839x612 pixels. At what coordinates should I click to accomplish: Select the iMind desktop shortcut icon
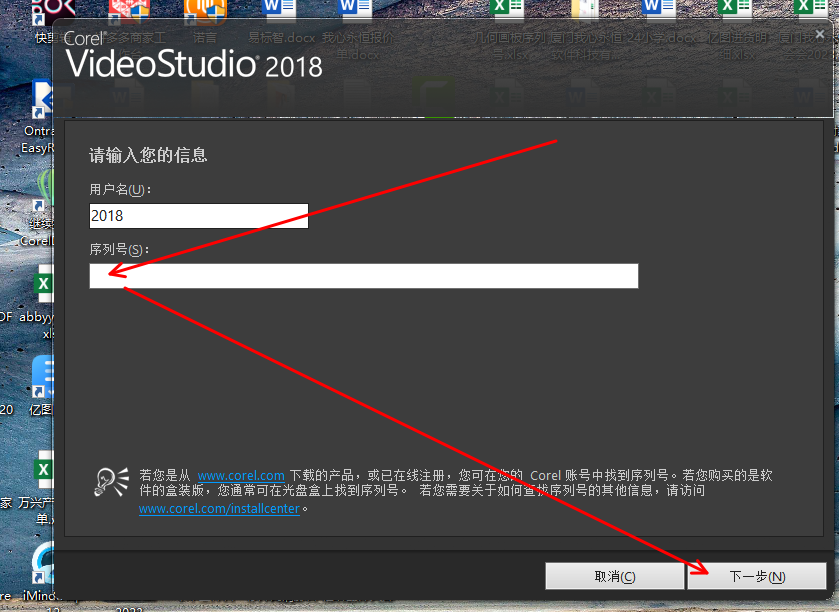(x=43, y=564)
